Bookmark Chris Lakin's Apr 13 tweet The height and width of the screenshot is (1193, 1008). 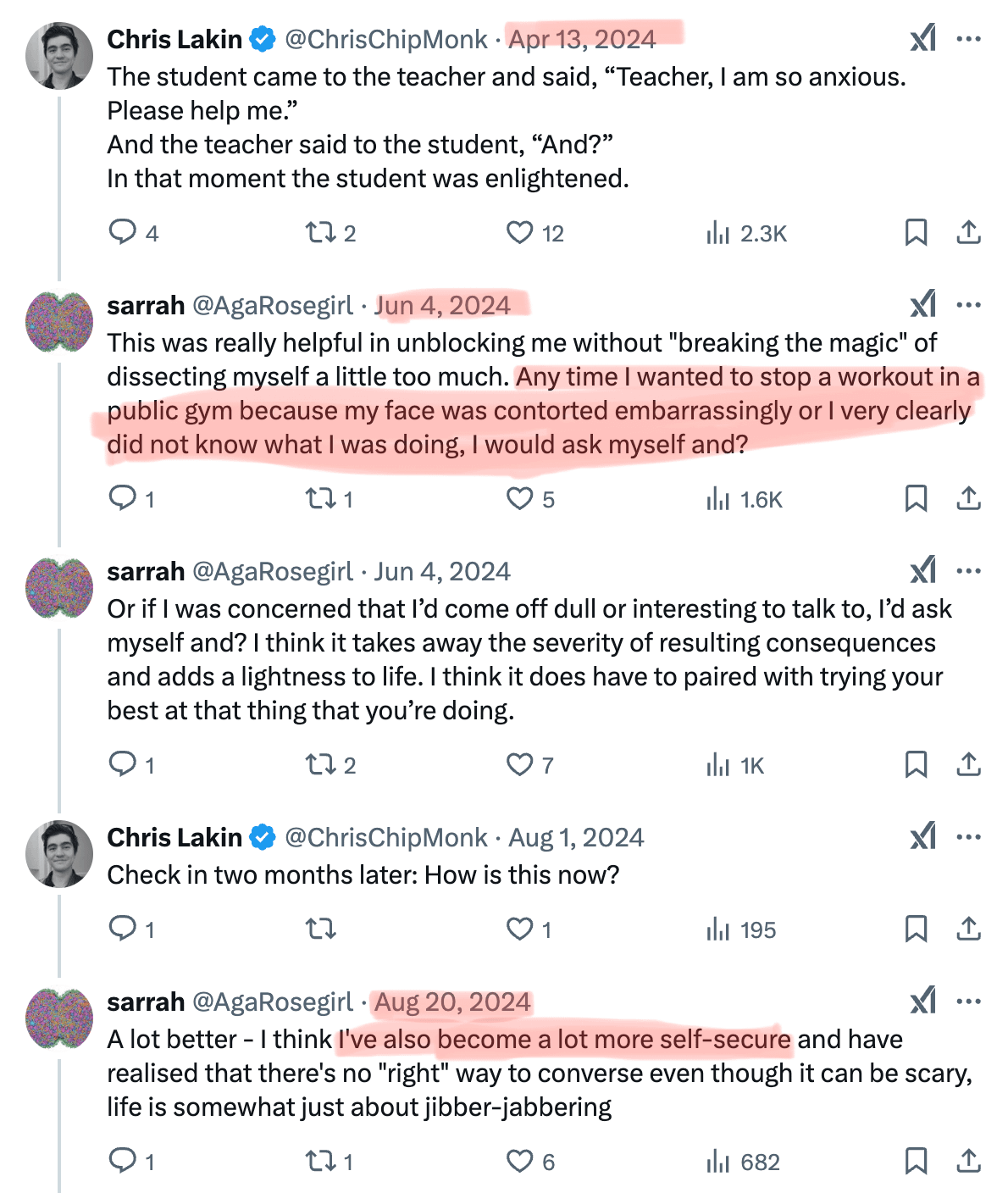click(x=916, y=232)
